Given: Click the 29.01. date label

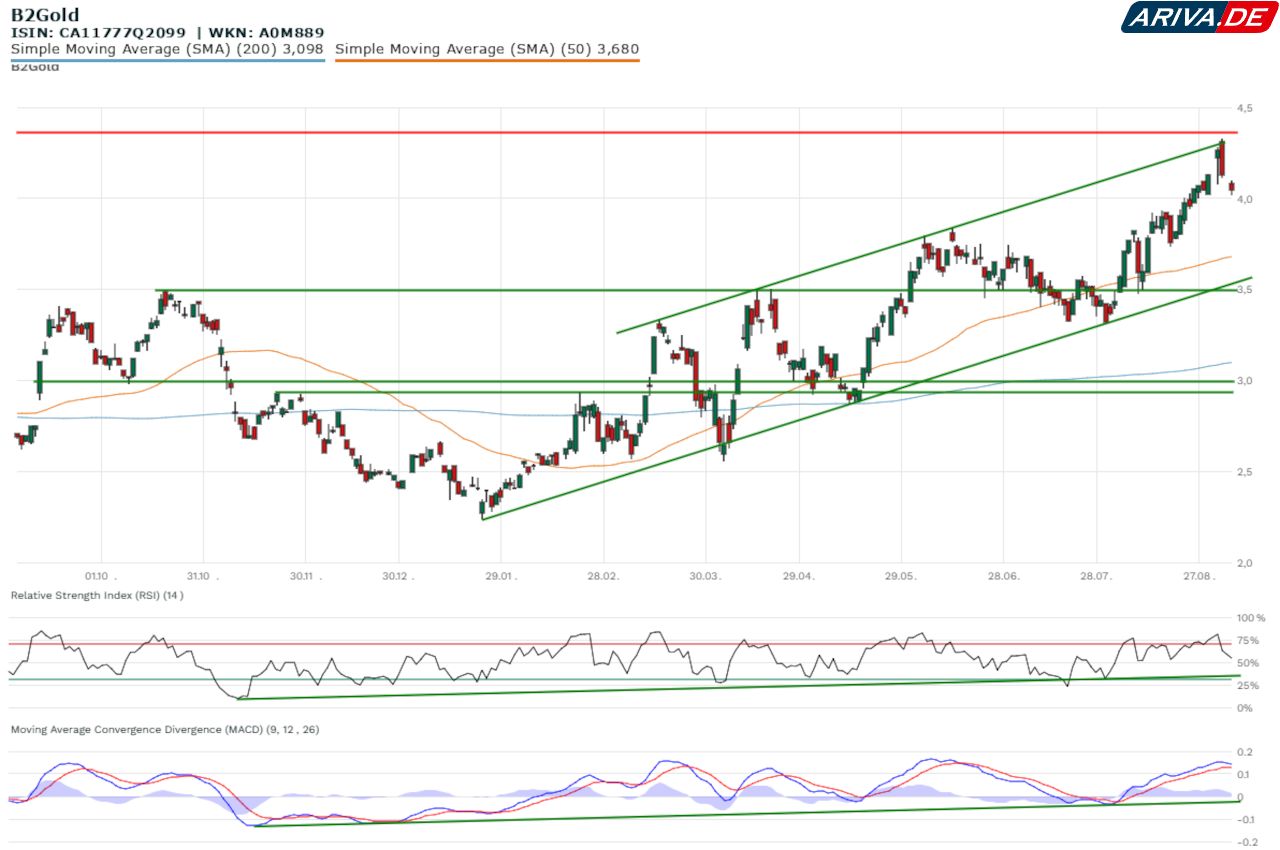Looking at the screenshot, I should [x=499, y=576].
